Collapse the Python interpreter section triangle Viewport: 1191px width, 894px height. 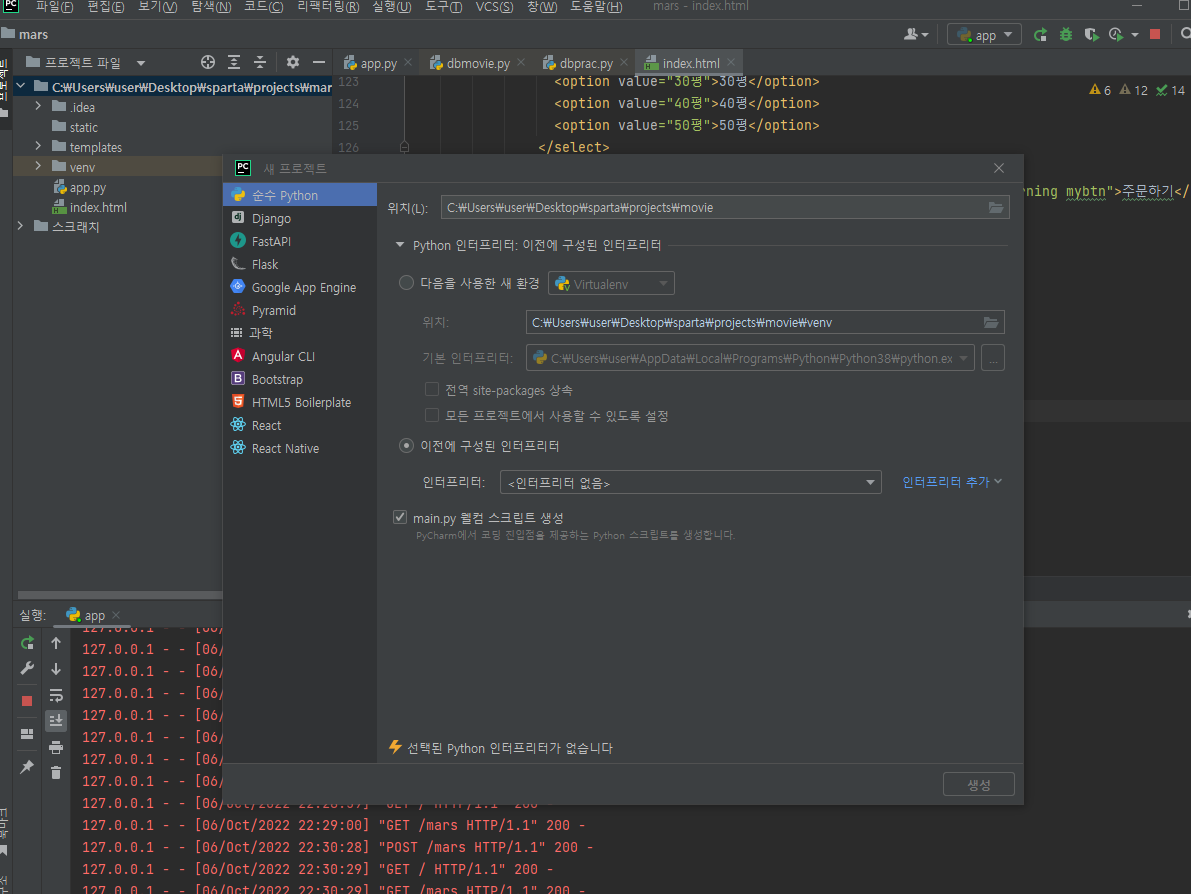pos(400,245)
